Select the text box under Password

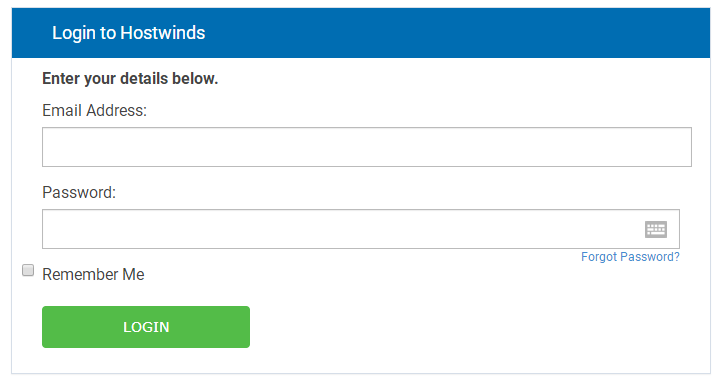click(361, 229)
